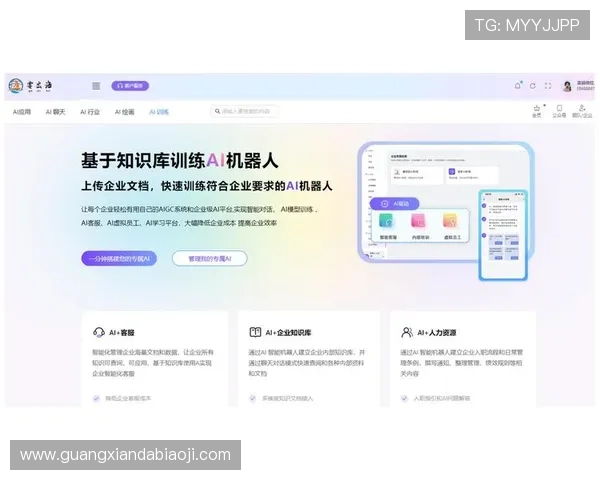Click the 基于知识库训练AI机器人 headline
This screenshot has height=480, width=600.
pos(179,160)
